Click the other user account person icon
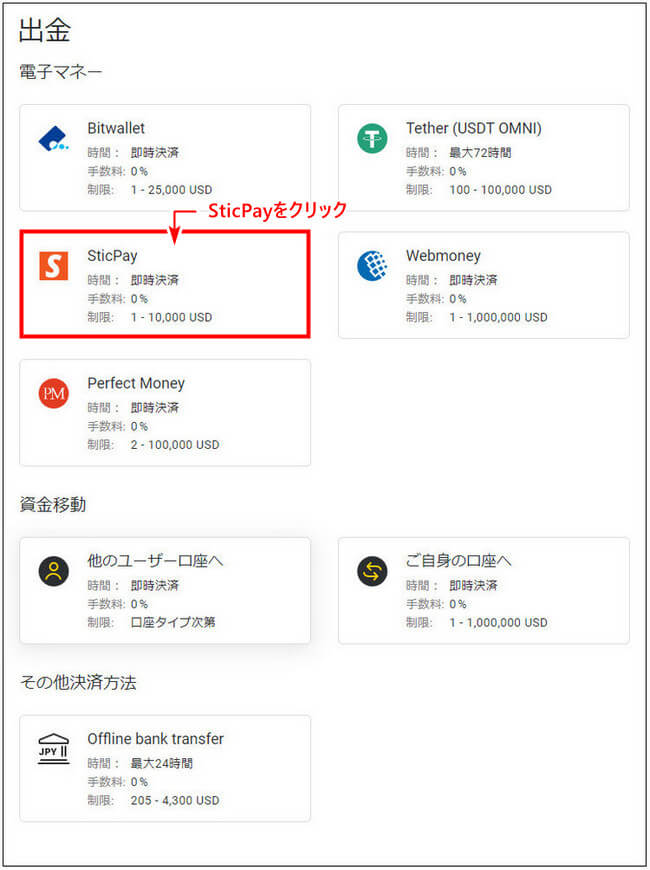 coord(54,571)
